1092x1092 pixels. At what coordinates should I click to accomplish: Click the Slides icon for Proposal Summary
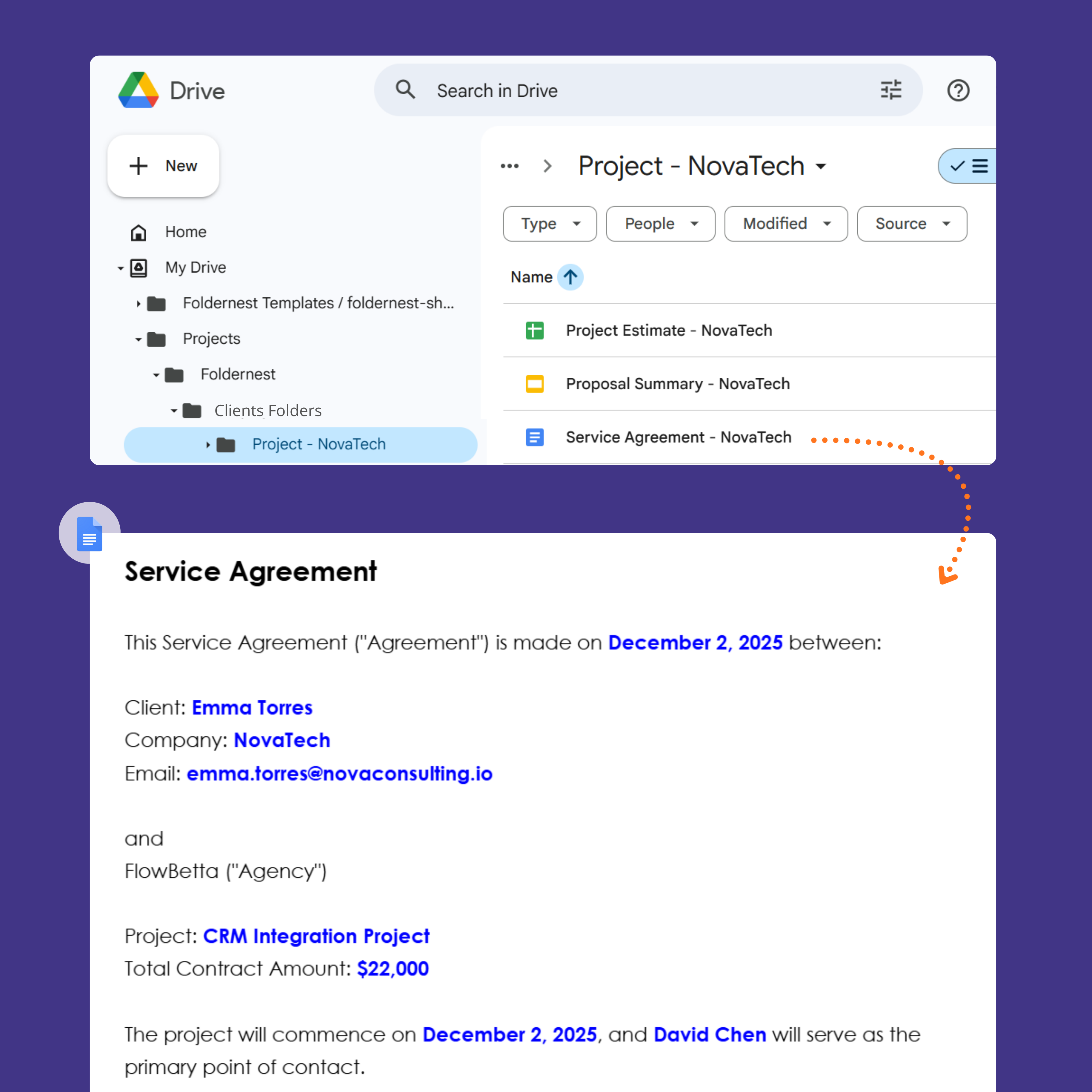[x=534, y=384]
